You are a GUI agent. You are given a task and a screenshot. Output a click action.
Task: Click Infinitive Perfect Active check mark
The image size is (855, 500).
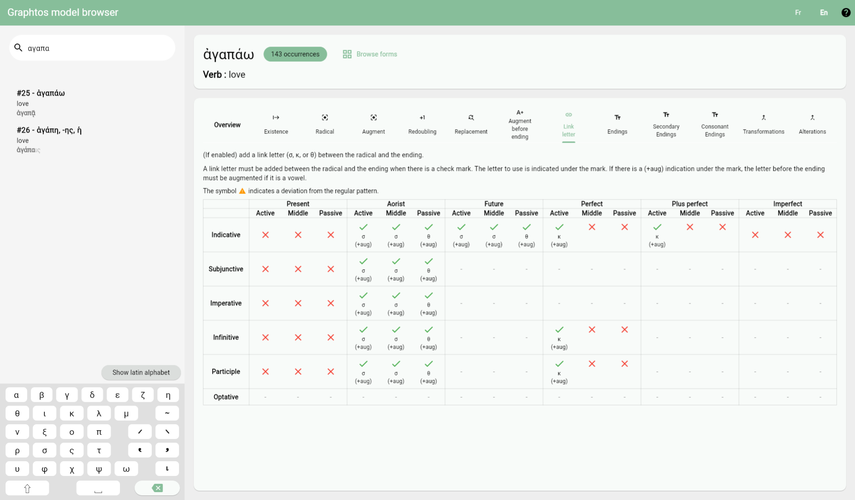tap(559, 329)
